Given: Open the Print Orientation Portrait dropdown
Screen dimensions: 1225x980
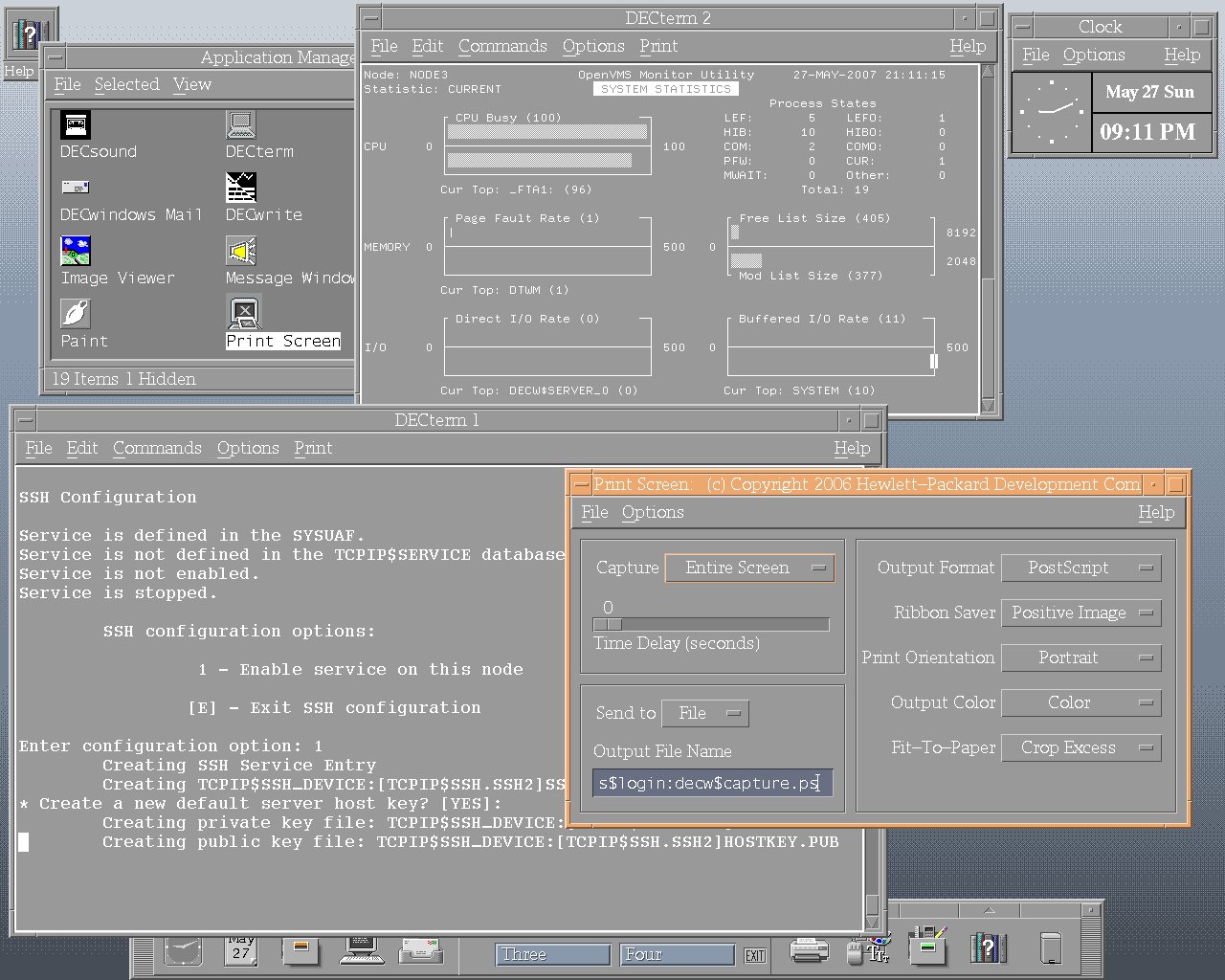Looking at the screenshot, I should coord(1080,658).
